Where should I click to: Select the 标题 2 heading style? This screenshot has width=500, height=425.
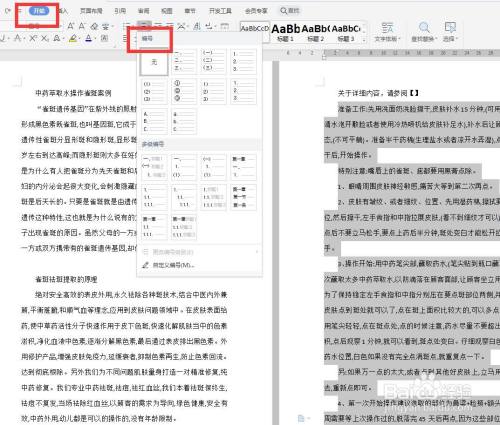(x=316, y=33)
